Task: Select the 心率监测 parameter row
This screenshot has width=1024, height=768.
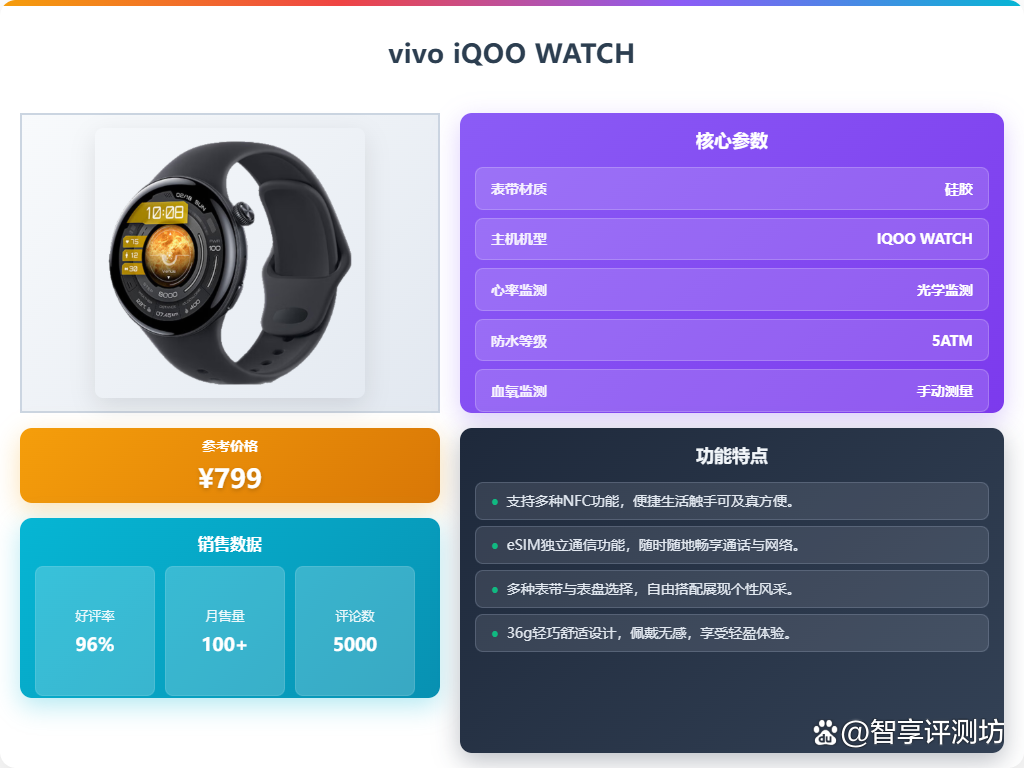Action: pyautogui.click(x=731, y=289)
